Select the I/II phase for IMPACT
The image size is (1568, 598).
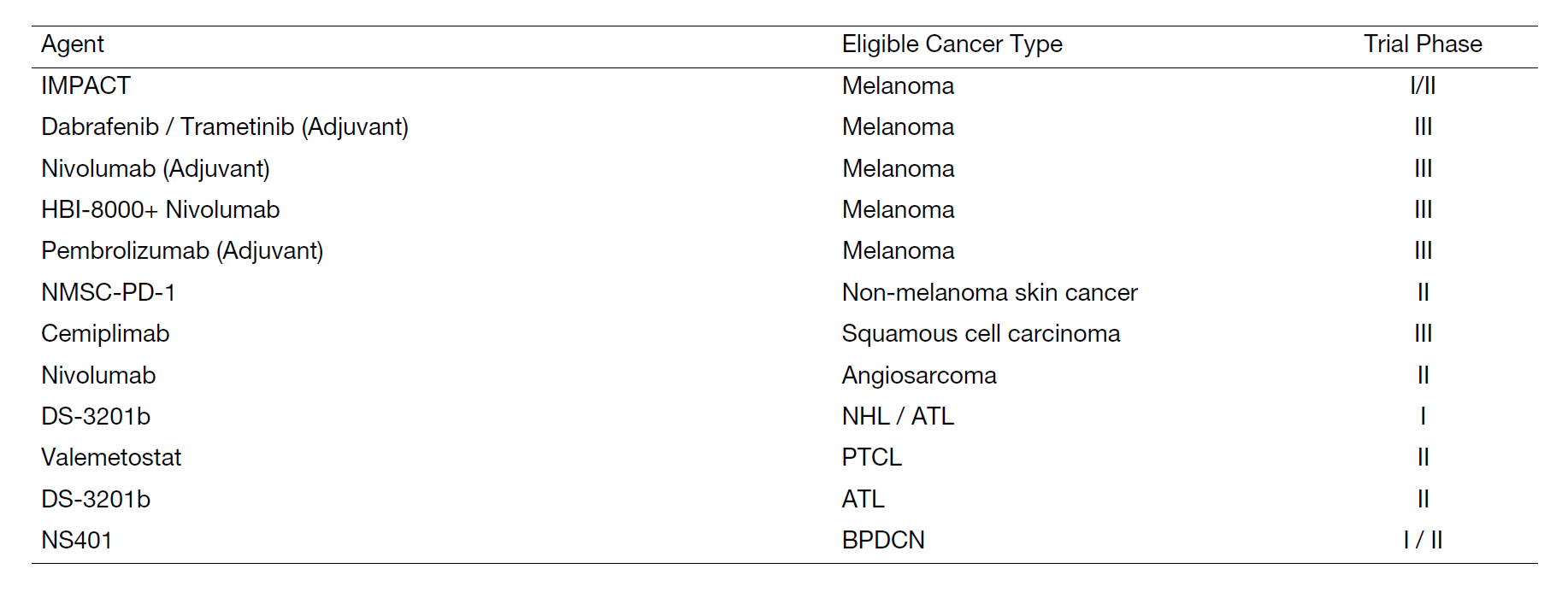[1423, 85]
